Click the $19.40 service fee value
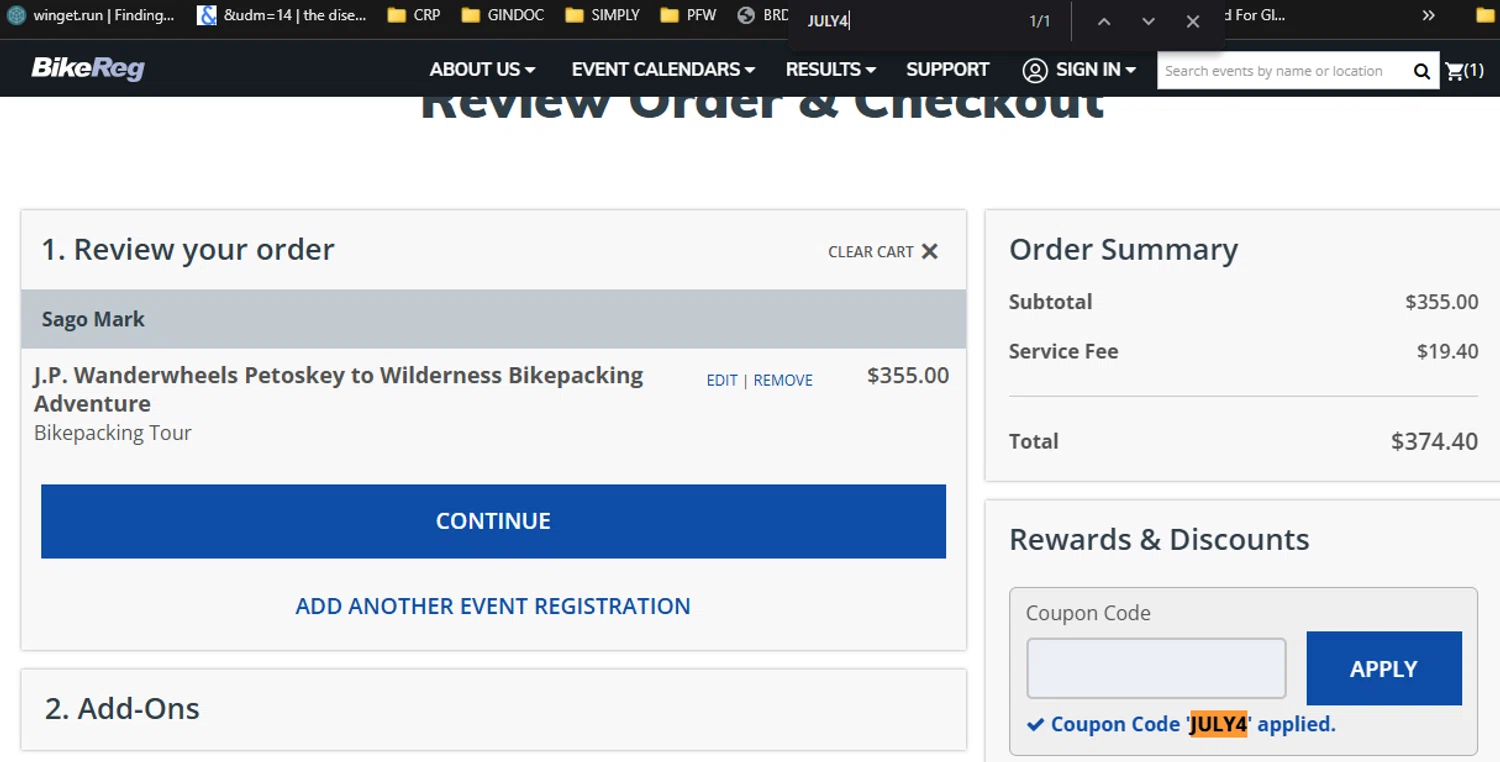Screen dimensions: 1500x762 click(1447, 351)
